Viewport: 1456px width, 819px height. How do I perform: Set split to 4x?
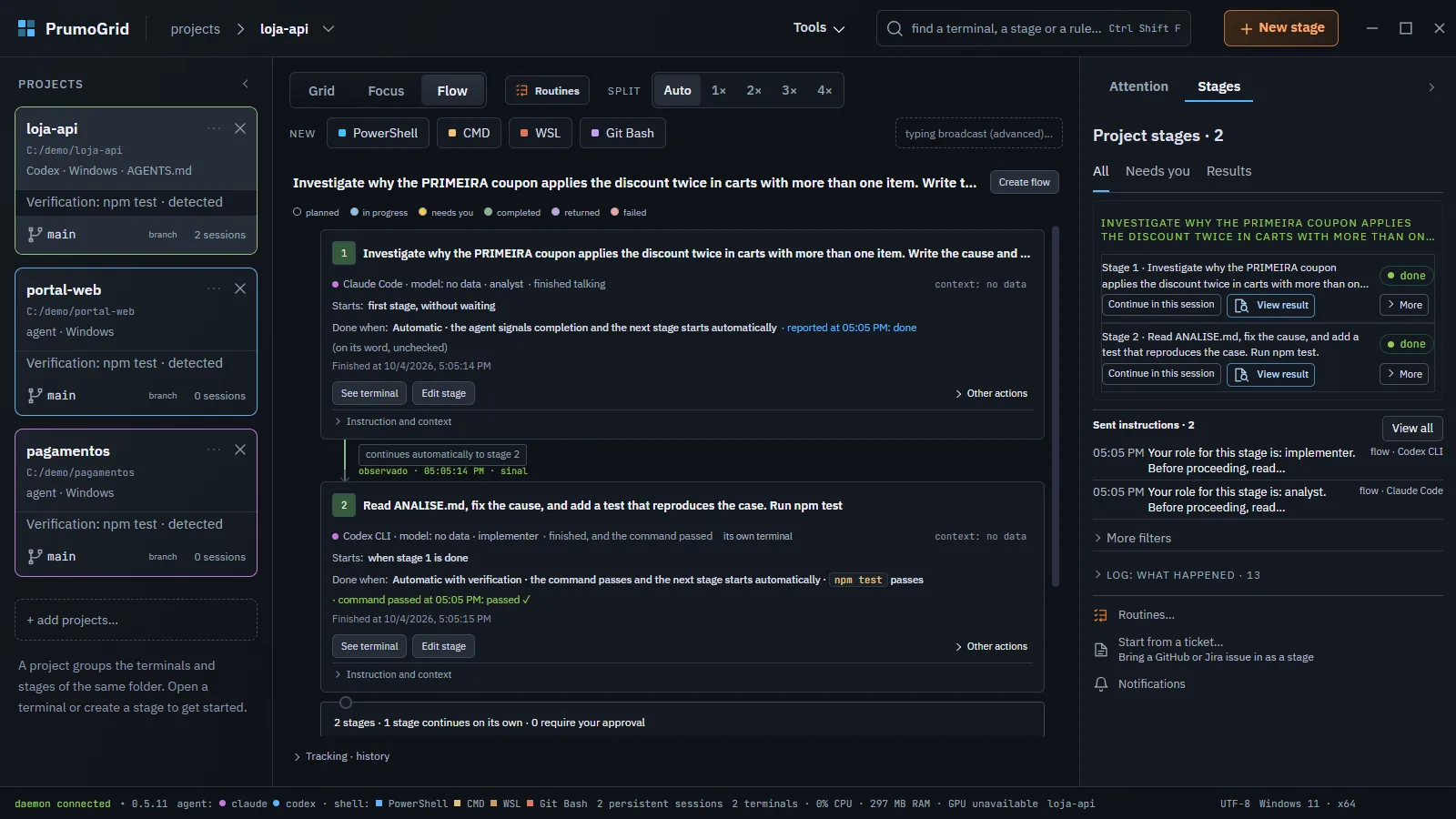824,90
